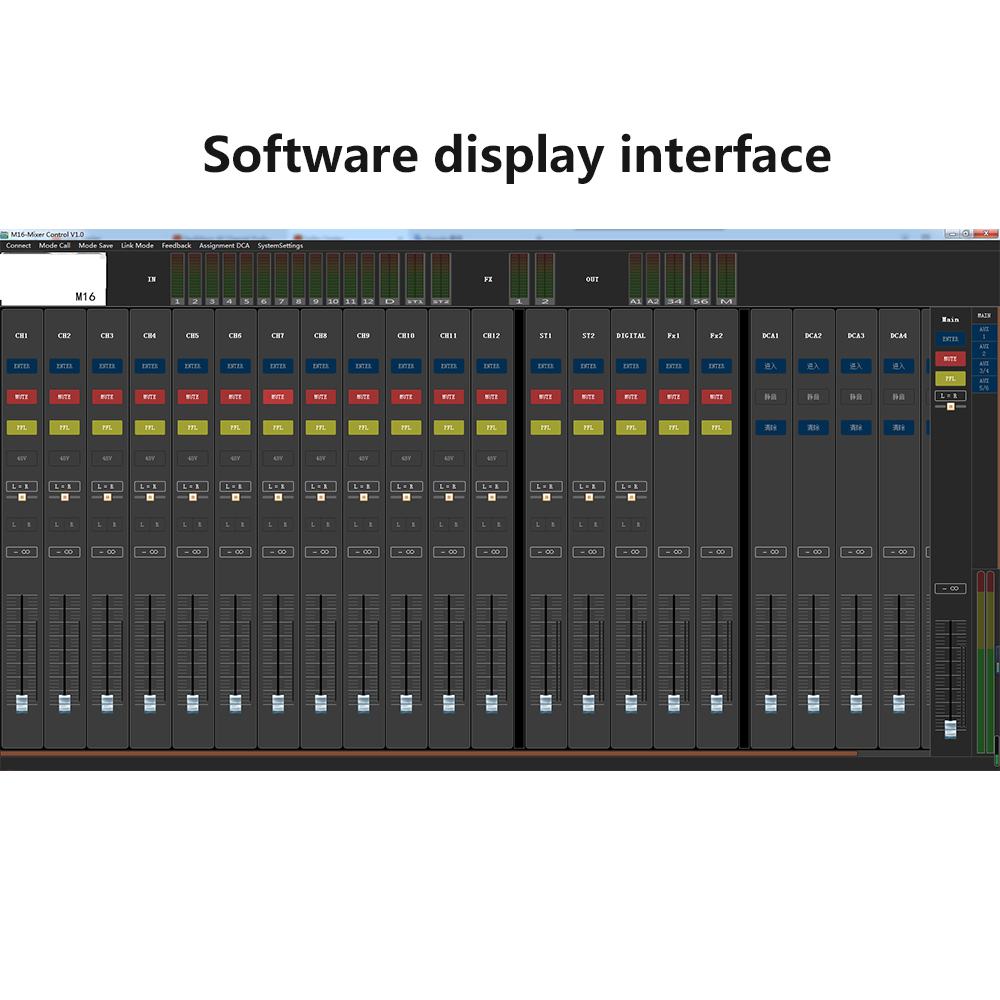1000x1000 pixels.
Task: Close the M16-Mixer Control window
Action: point(986,234)
